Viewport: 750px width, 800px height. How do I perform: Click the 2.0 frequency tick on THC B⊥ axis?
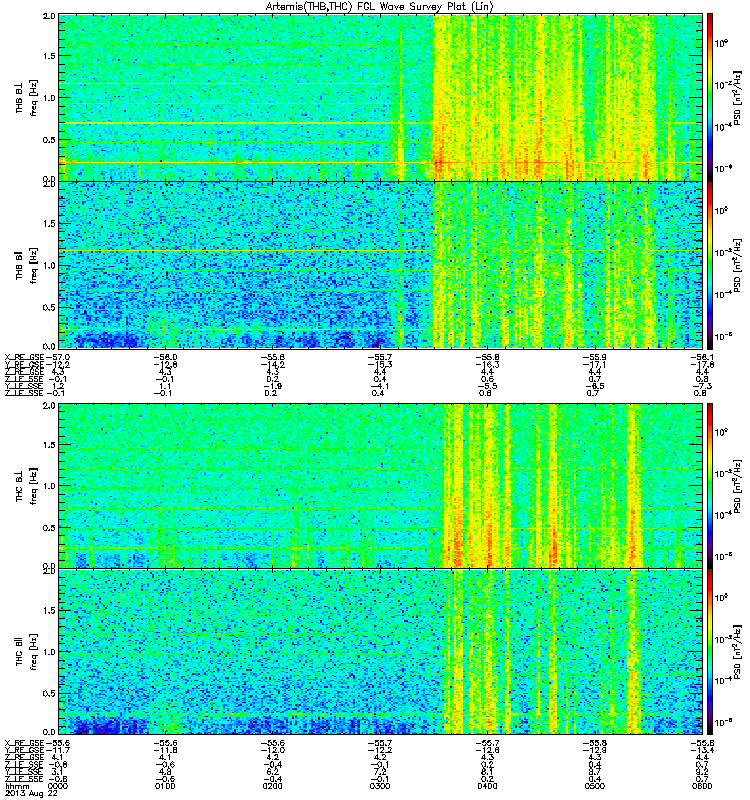tap(49, 406)
